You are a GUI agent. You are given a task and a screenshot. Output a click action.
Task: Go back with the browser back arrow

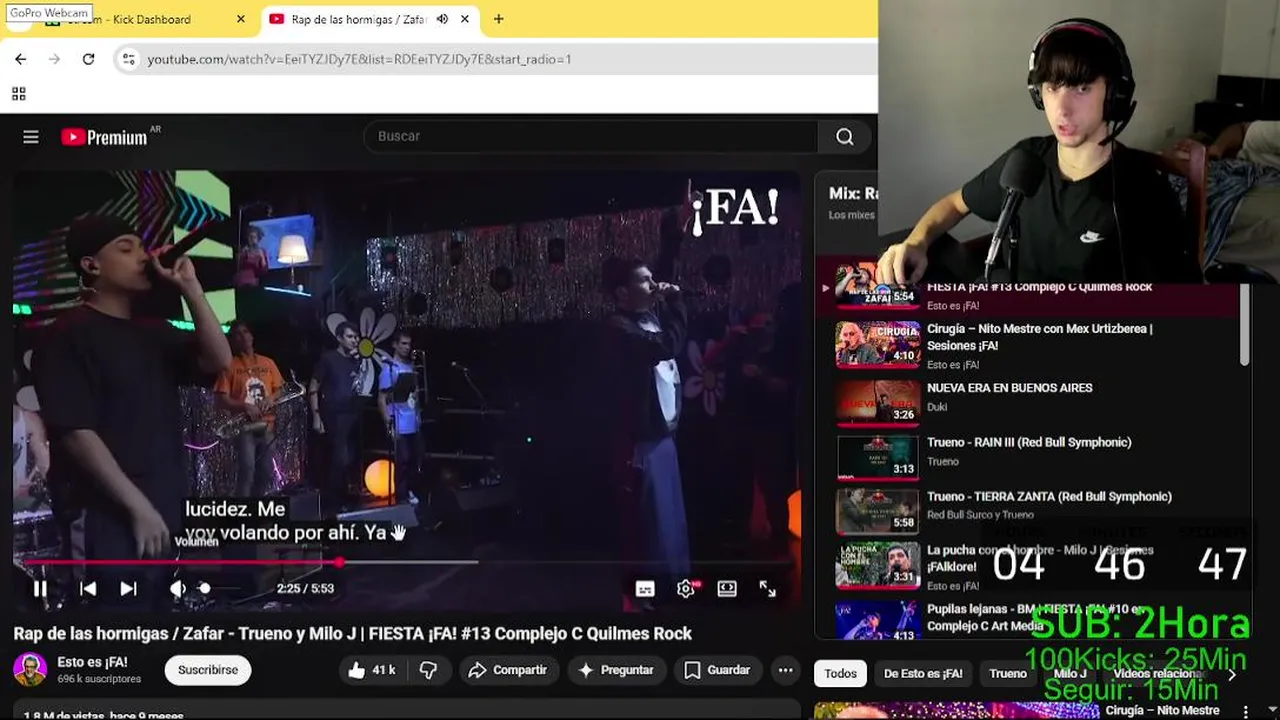(21, 59)
